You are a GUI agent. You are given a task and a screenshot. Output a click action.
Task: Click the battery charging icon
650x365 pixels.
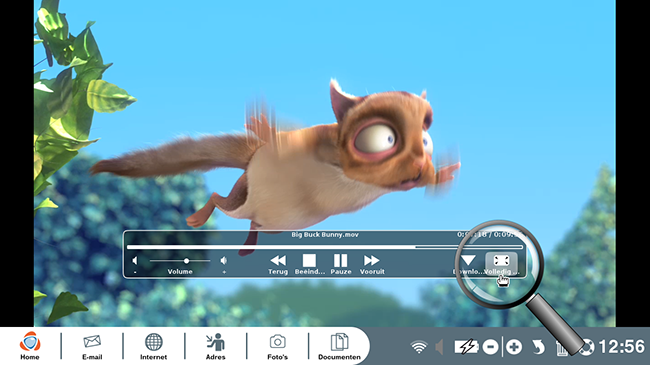click(466, 347)
